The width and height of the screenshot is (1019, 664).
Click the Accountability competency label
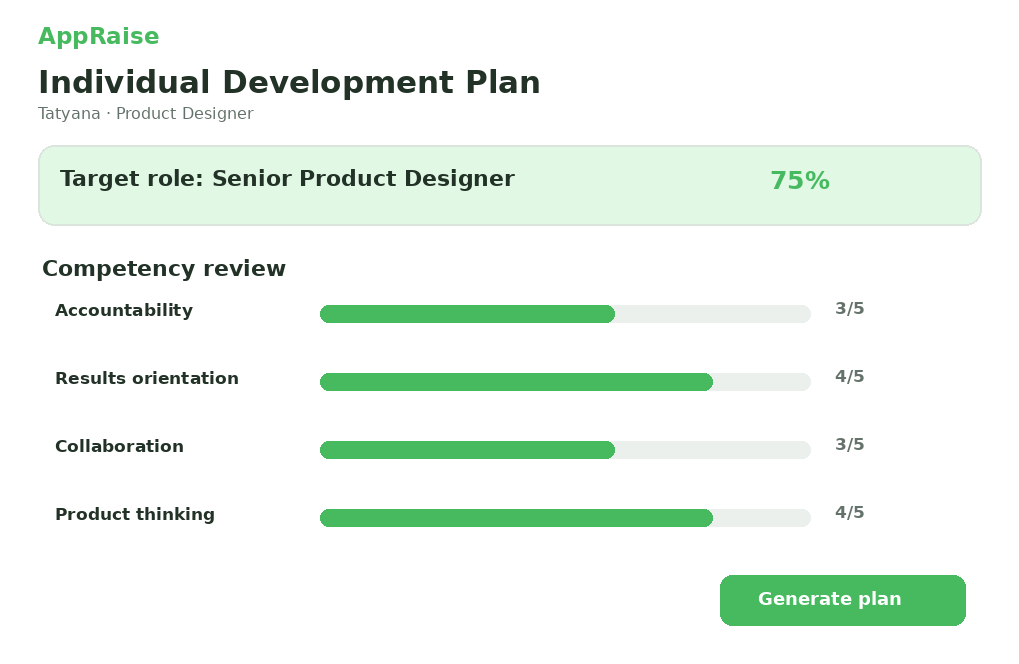[124, 311]
